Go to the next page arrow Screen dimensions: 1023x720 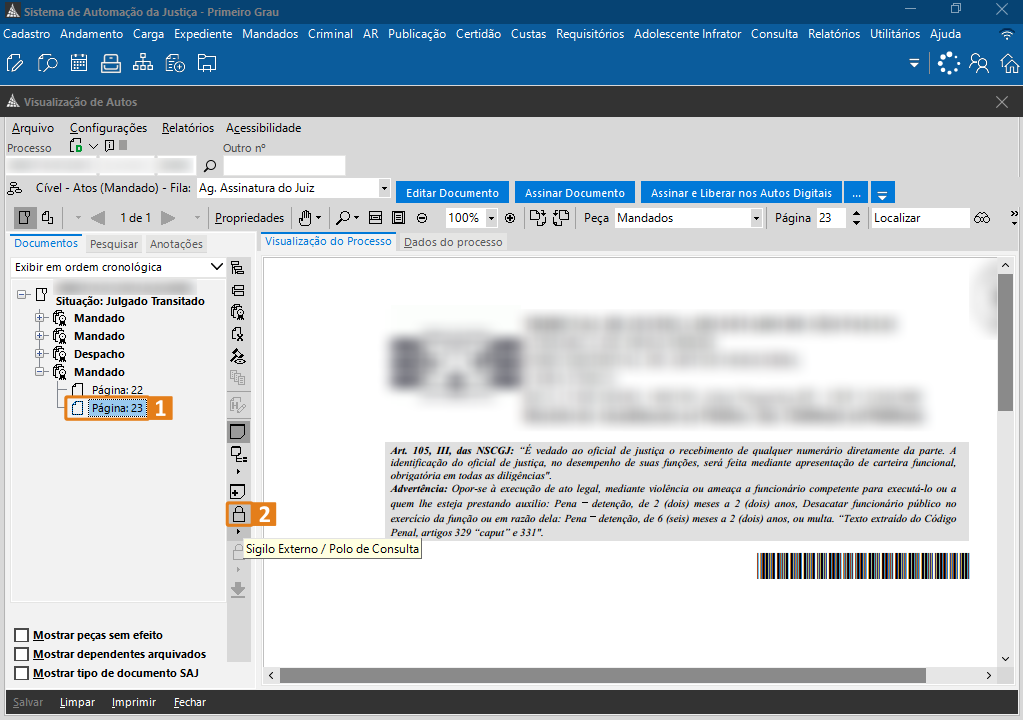tap(168, 218)
